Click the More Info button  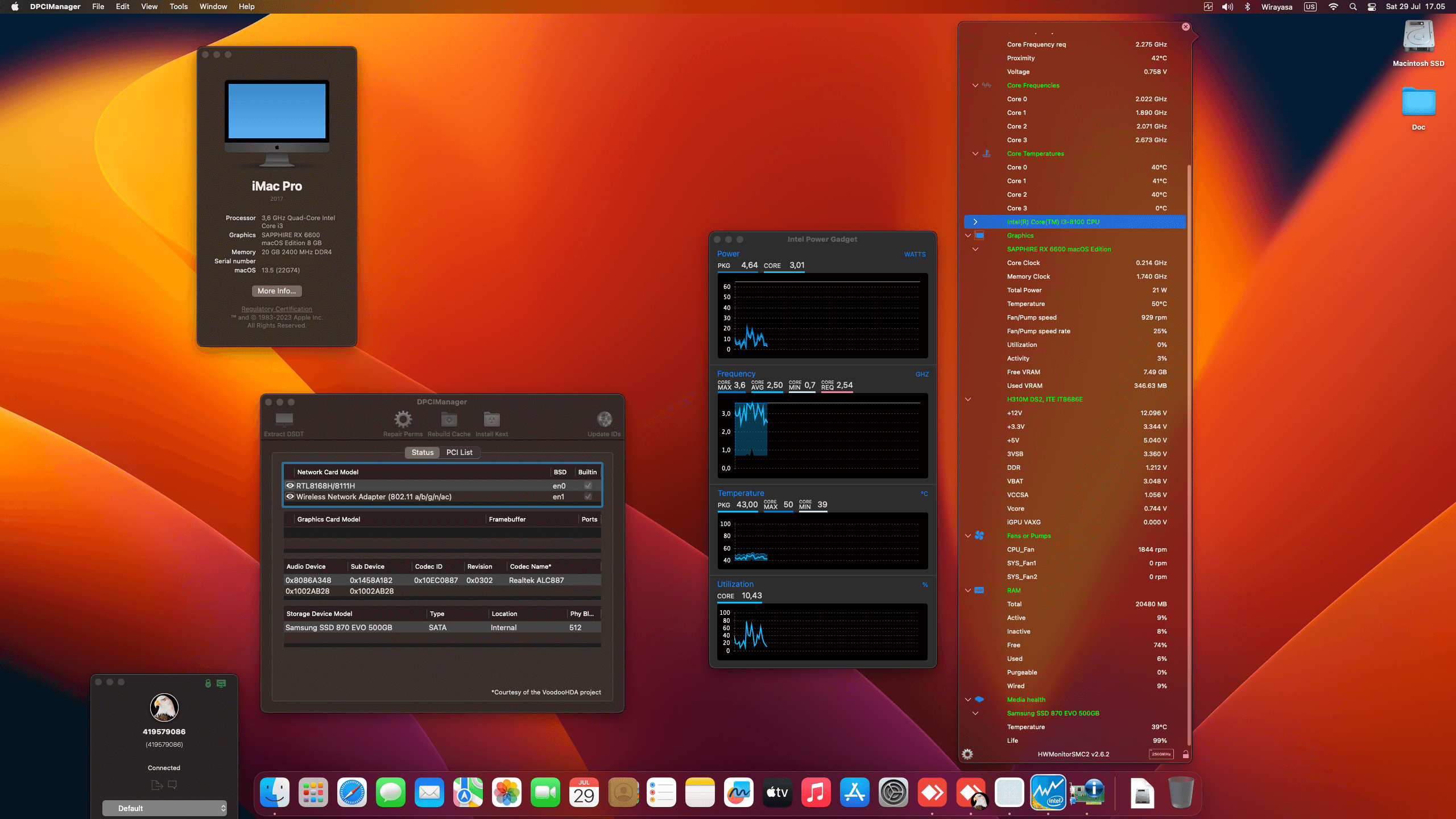click(x=276, y=291)
